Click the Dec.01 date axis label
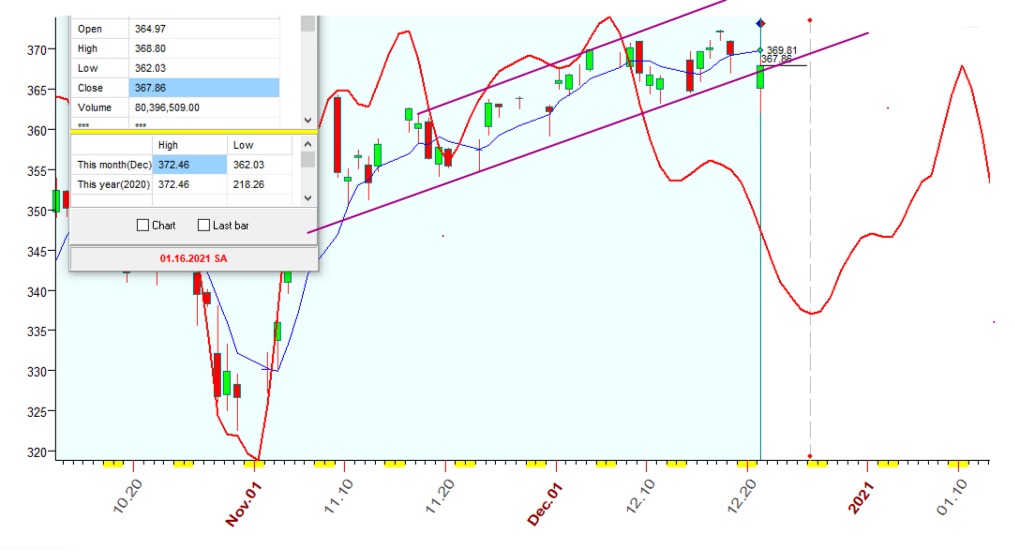 [545, 505]
